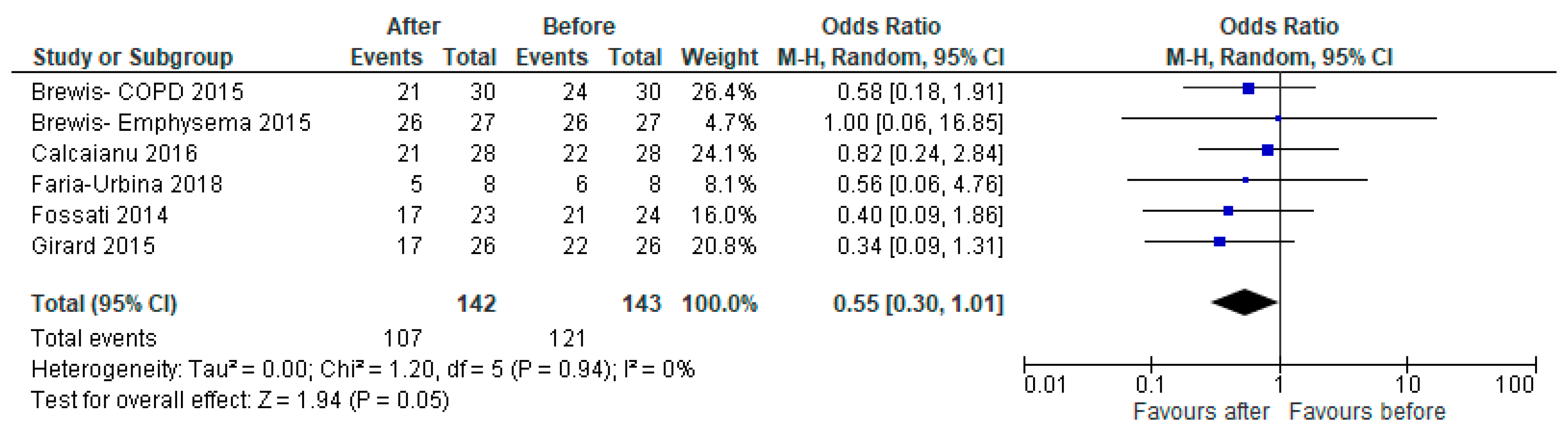
Task: Select the Faria-Urbina 2018 study name
Action: tap(127, 185)
